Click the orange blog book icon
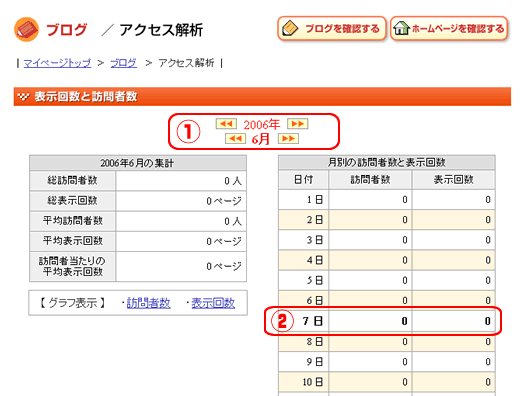This screenshot has height=396, width=525. (26, 29)
